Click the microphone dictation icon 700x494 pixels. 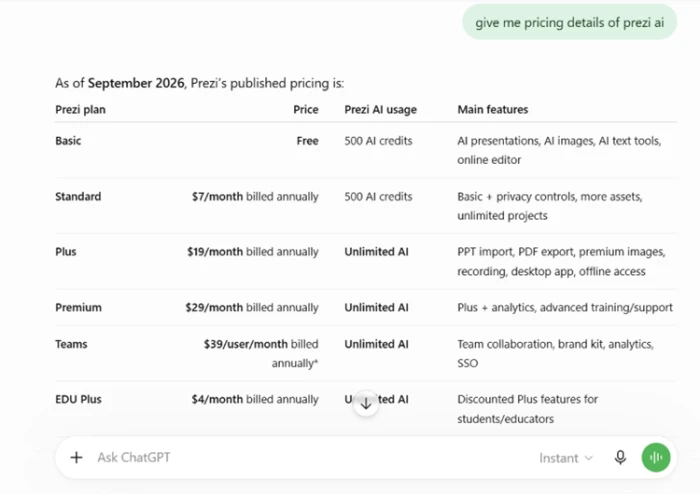coord(620,457)
